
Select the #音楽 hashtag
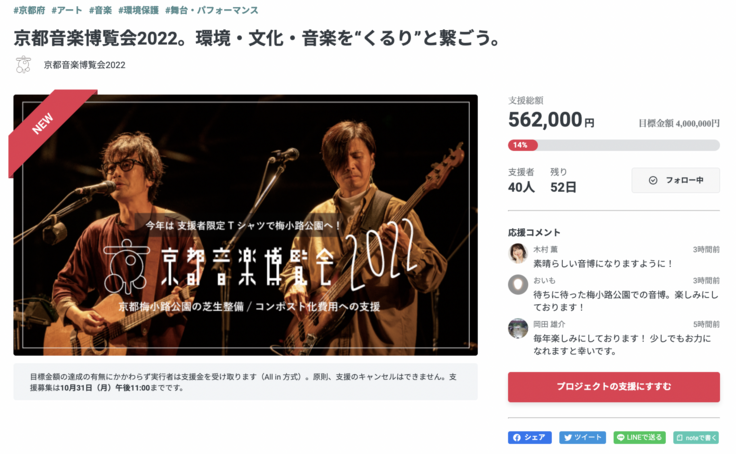[100, 10]
